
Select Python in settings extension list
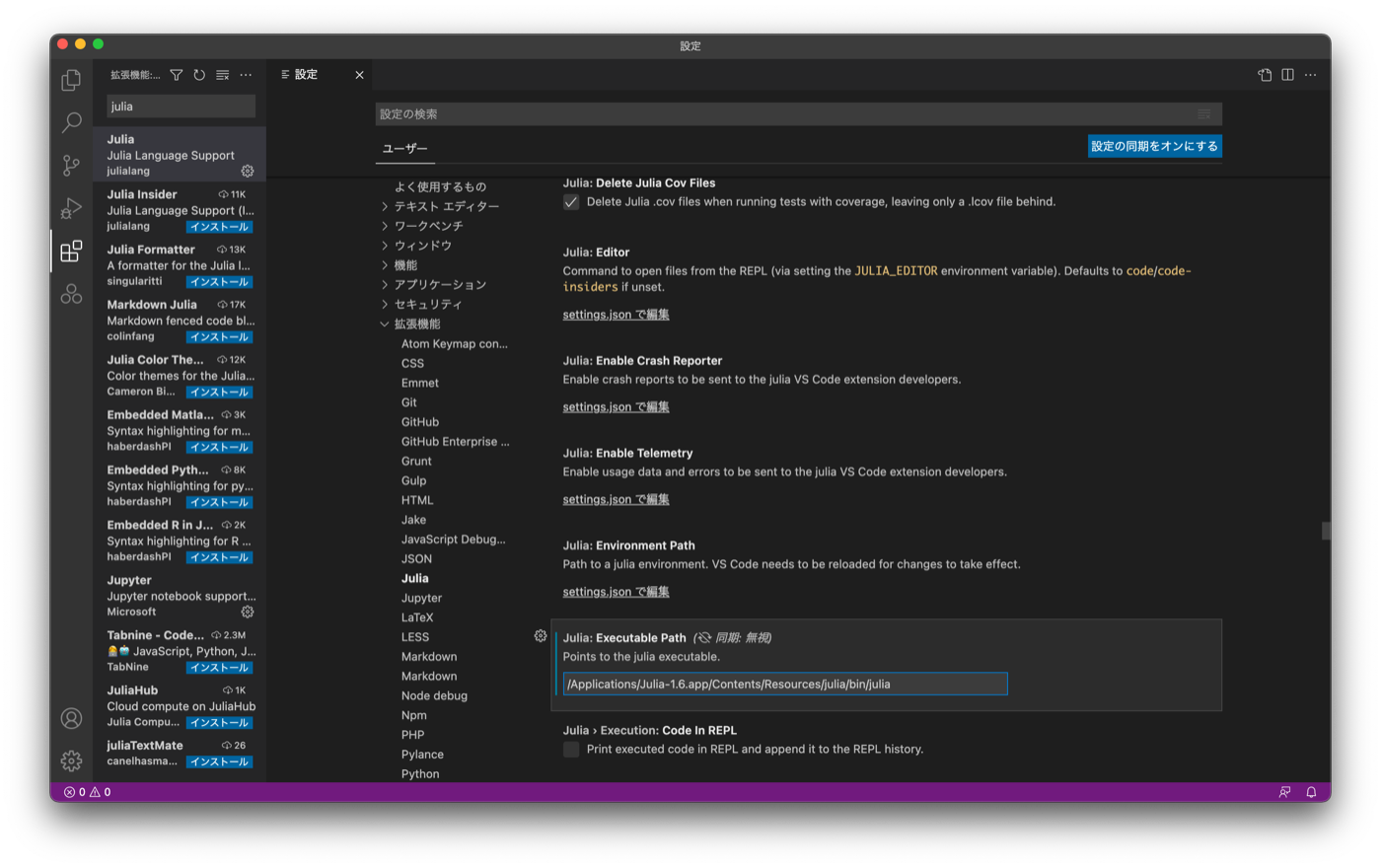420,774
